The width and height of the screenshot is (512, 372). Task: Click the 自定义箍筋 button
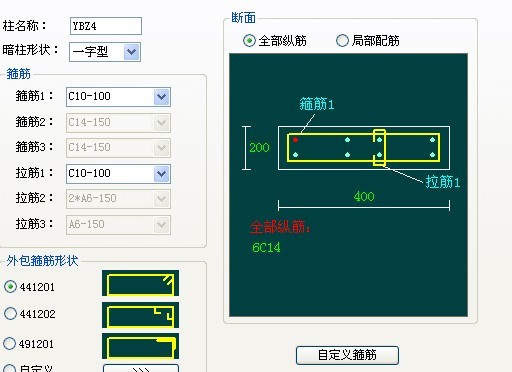click(347, 355)
